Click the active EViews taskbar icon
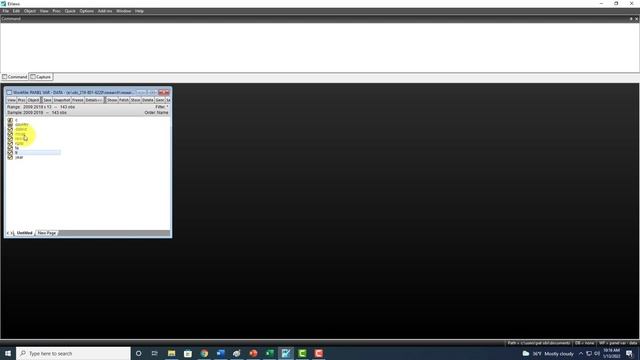Screen dimensions: 640x360 tap(286, 353)
